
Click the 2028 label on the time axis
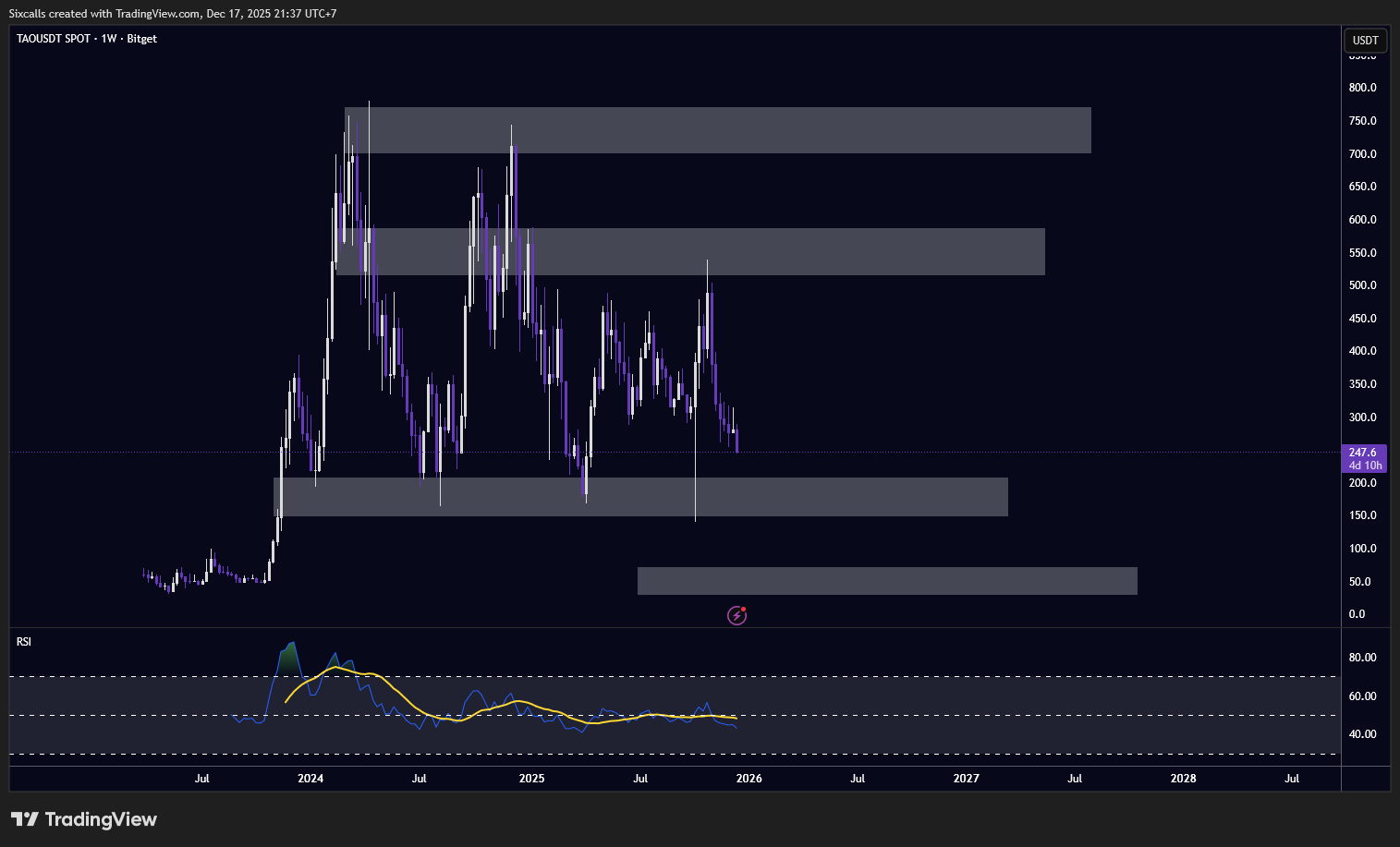[1183, 779]
